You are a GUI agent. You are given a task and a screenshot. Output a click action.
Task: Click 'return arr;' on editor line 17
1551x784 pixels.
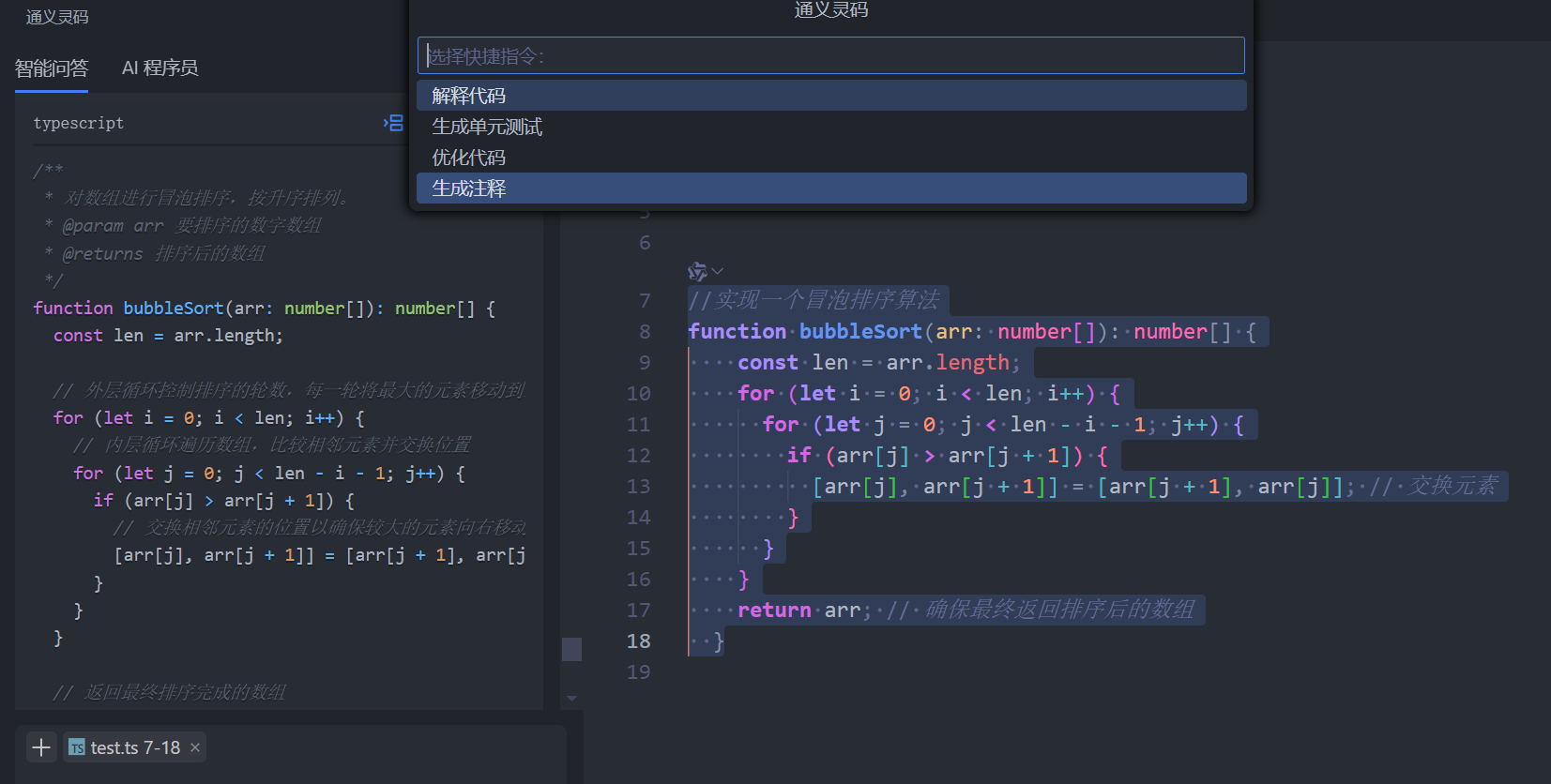(x=804, y=611)
